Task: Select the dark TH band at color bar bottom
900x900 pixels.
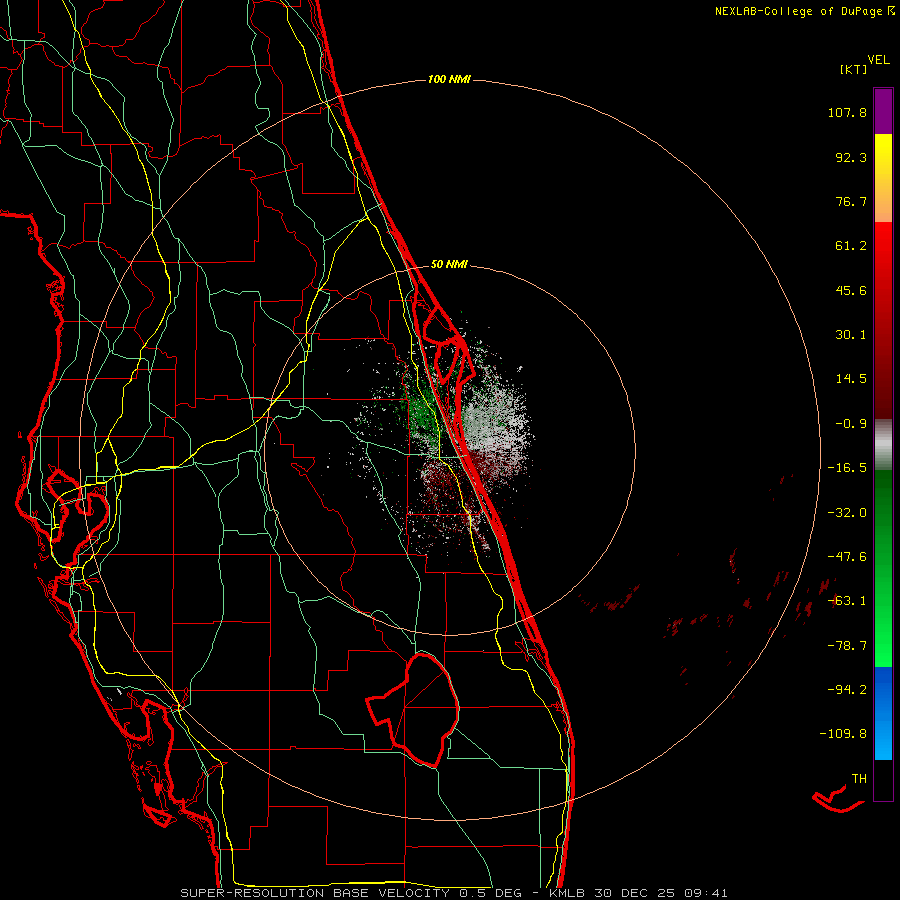Action: (x=883, y=779)
